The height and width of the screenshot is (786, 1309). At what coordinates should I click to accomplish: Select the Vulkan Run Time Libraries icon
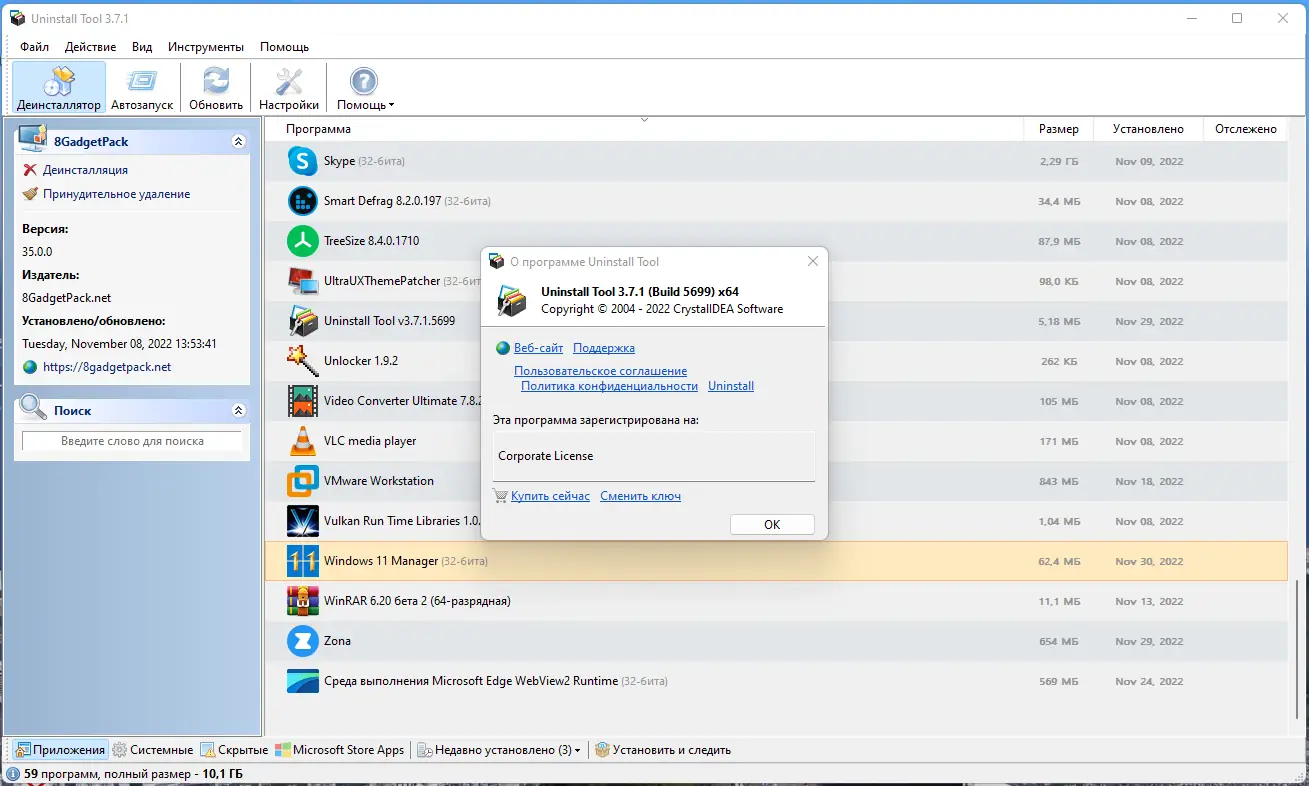tap(302, 521)
